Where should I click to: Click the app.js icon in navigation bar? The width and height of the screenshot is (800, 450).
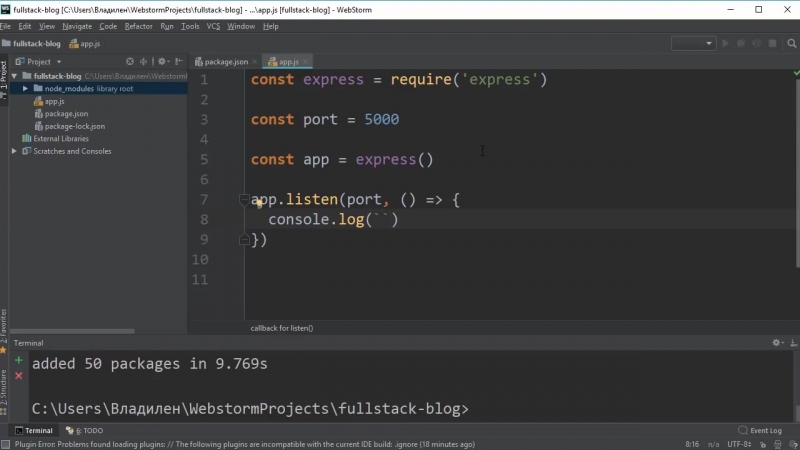click(74, 44)
